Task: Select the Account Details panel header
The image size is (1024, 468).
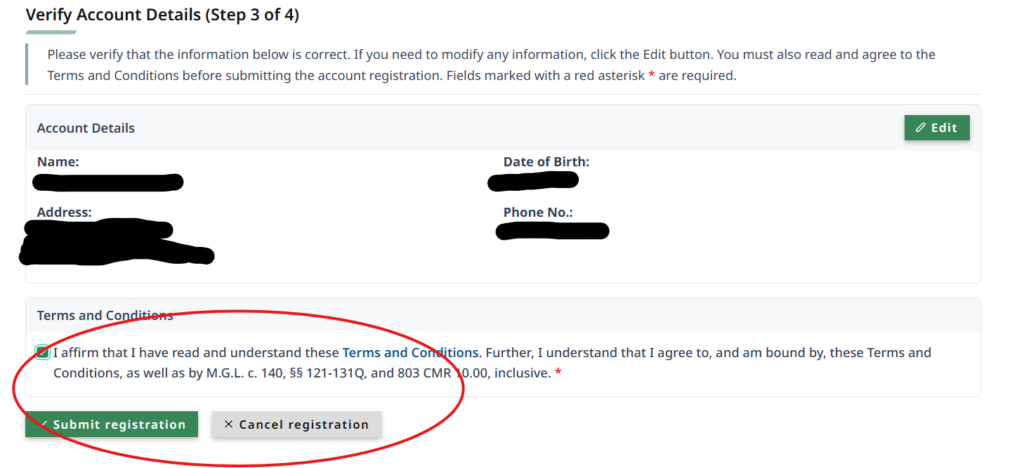Action: tap(86, 128)
